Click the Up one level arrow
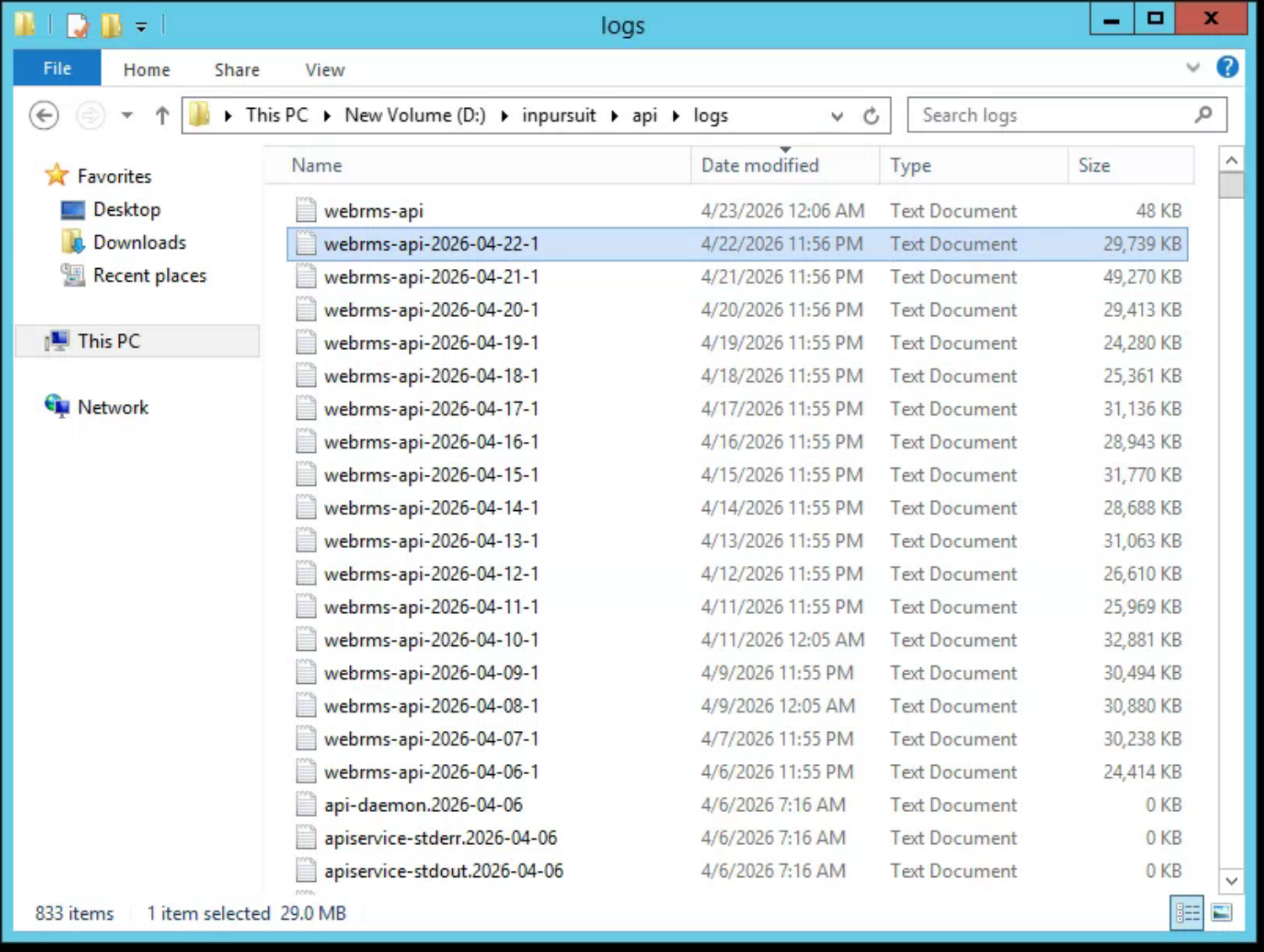 (162, 116)
